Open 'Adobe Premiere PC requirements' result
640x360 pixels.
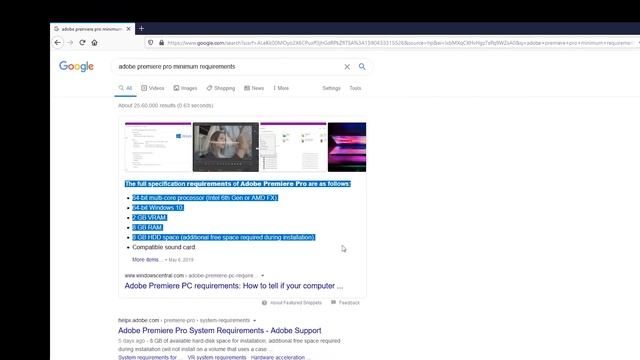coord(234,286)
